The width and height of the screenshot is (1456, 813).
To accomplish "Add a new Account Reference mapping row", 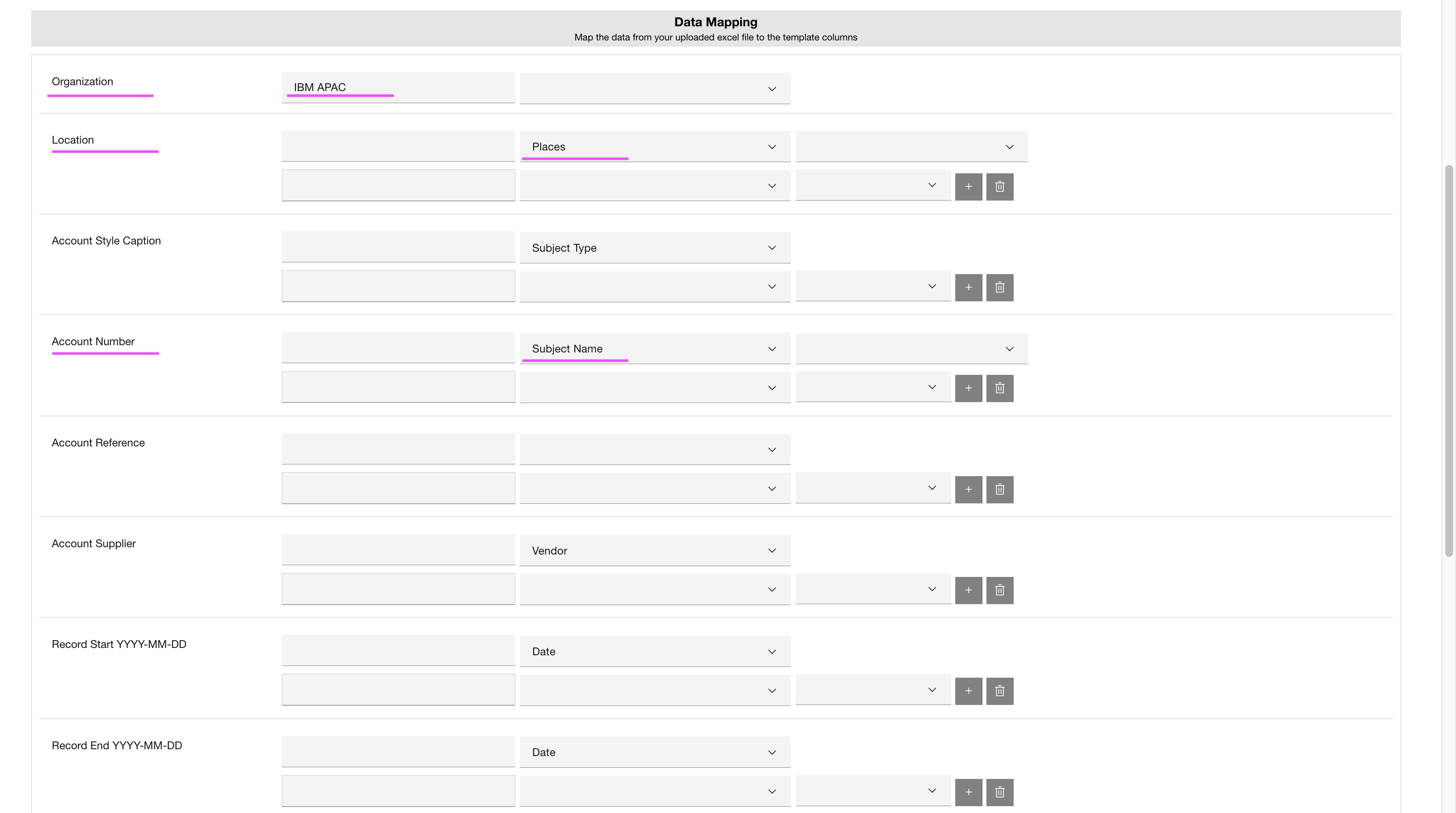I will (x=968, y=489).
